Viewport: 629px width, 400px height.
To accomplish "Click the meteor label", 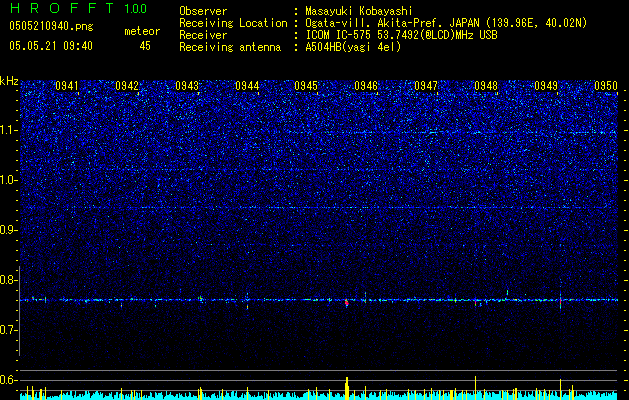I will click(x=142, y=31).
